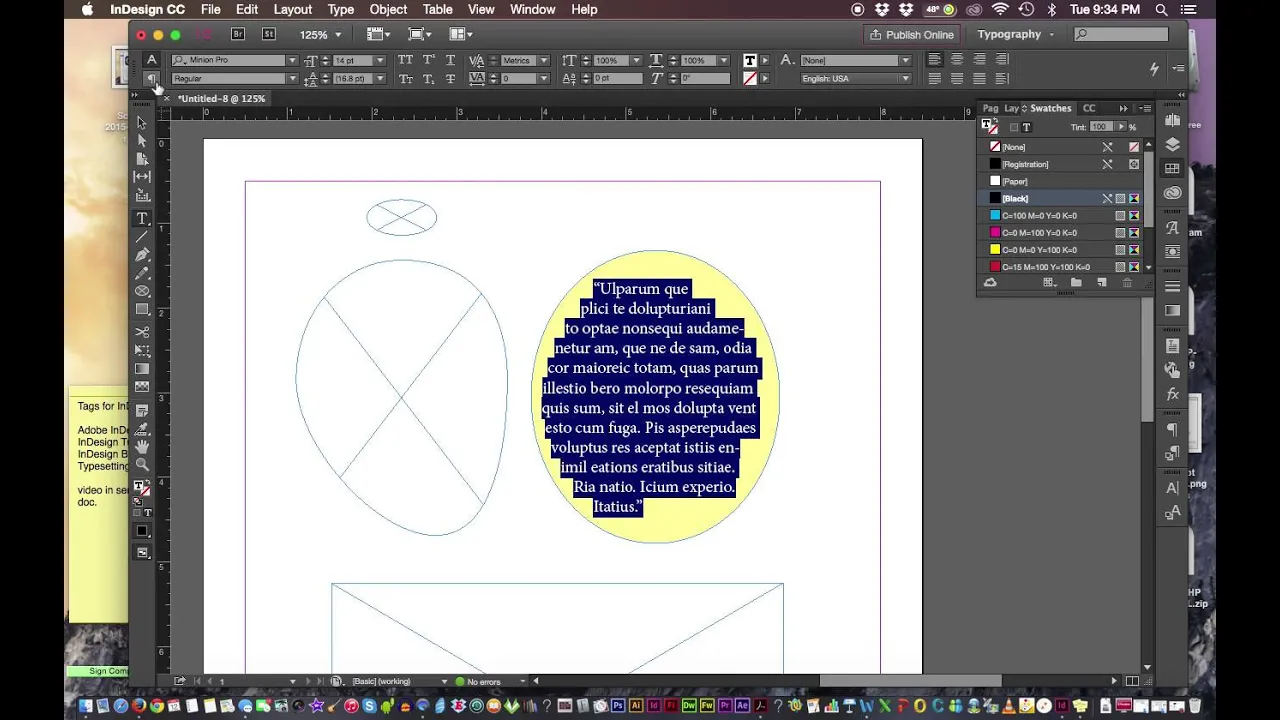1280x720 pixels.
Task: Click New Color Group folder icon
Action: tap(1076, 283)
